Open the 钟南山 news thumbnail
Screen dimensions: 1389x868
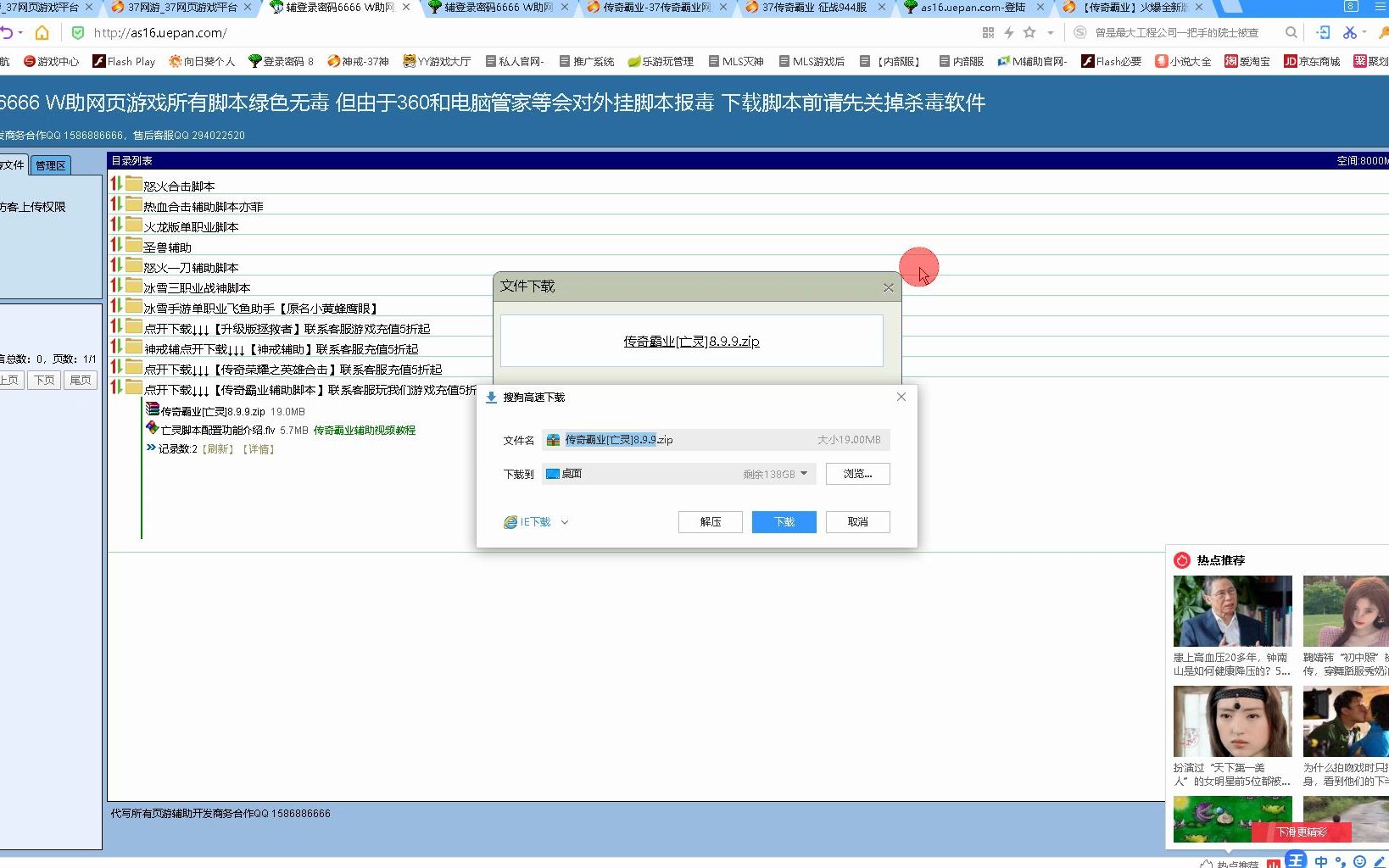point(1233,611)
